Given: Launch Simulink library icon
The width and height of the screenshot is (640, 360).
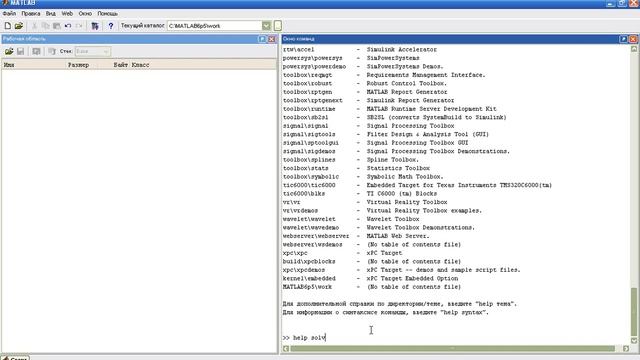Looking at the screenshot, I should (95, 26).
